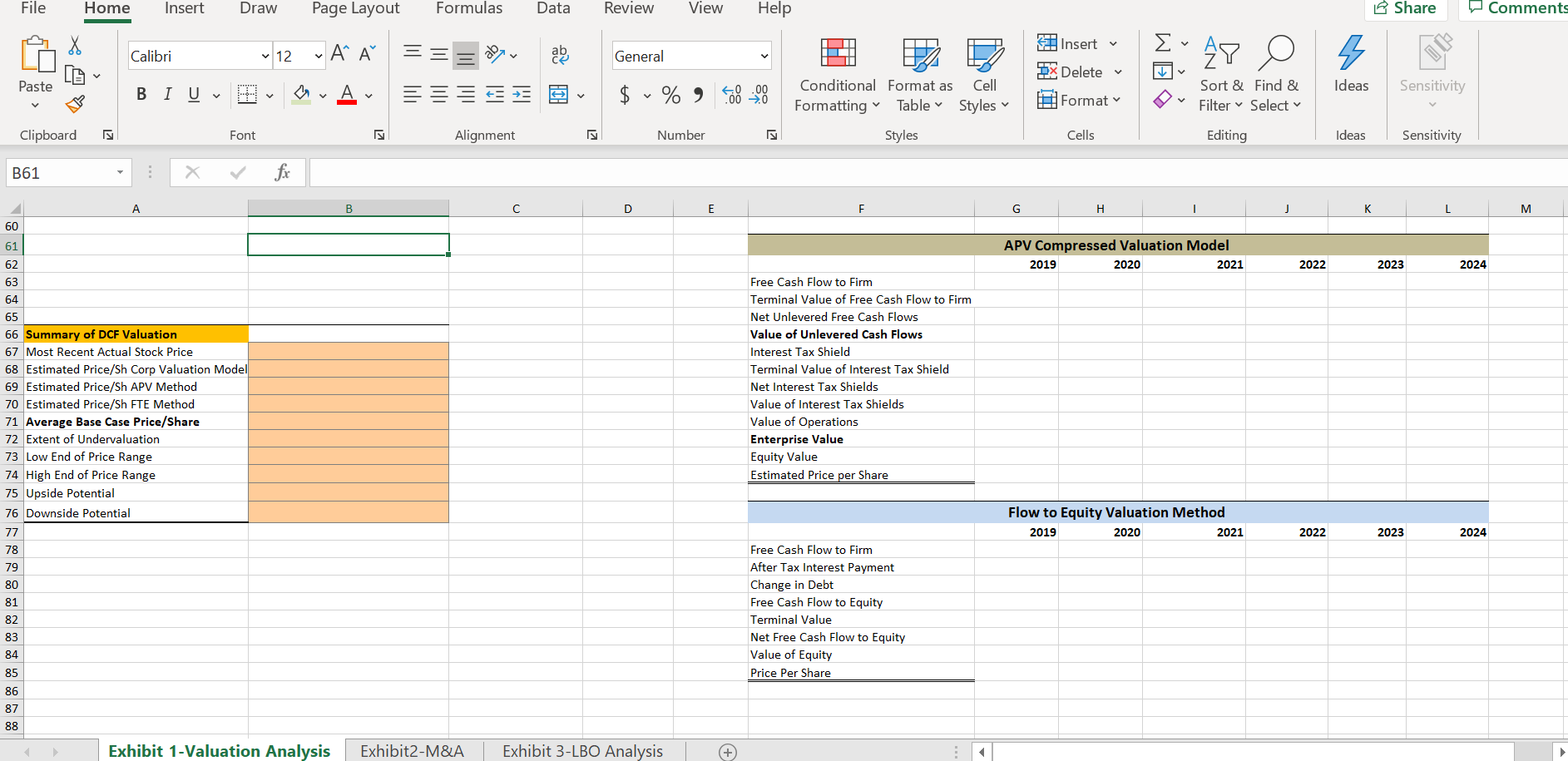Click the formula bar input
This screenshot has width=1568, height=761.
(x=938, y=172)
